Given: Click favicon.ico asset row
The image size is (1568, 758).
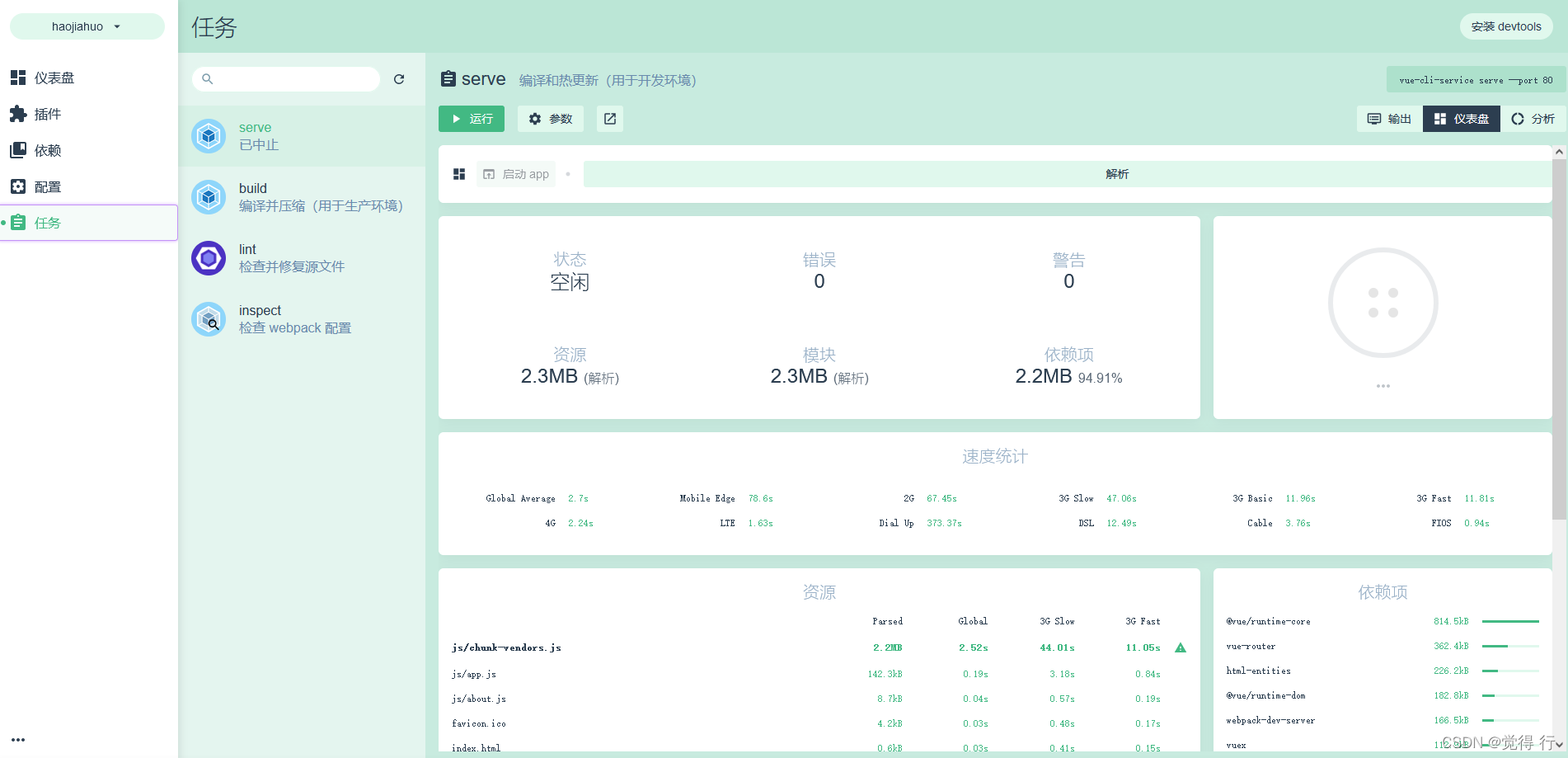Looking at the screenshot, I should (819, 723).
